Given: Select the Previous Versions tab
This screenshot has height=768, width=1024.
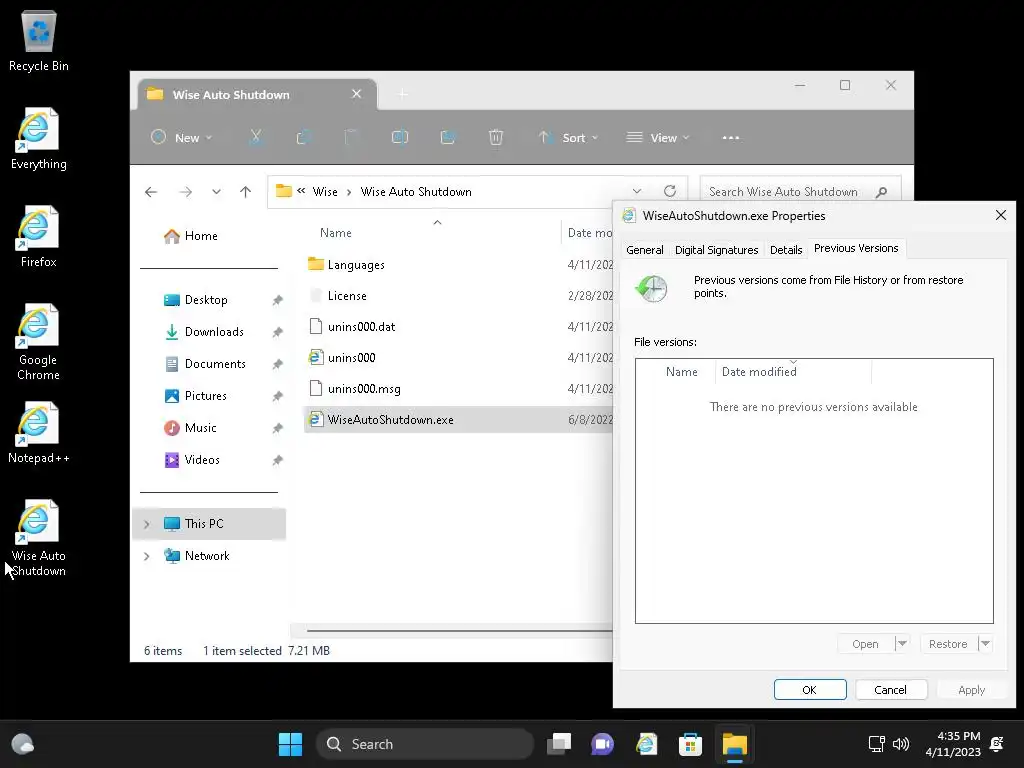Looking at the screenshot, I should (856, 248).
